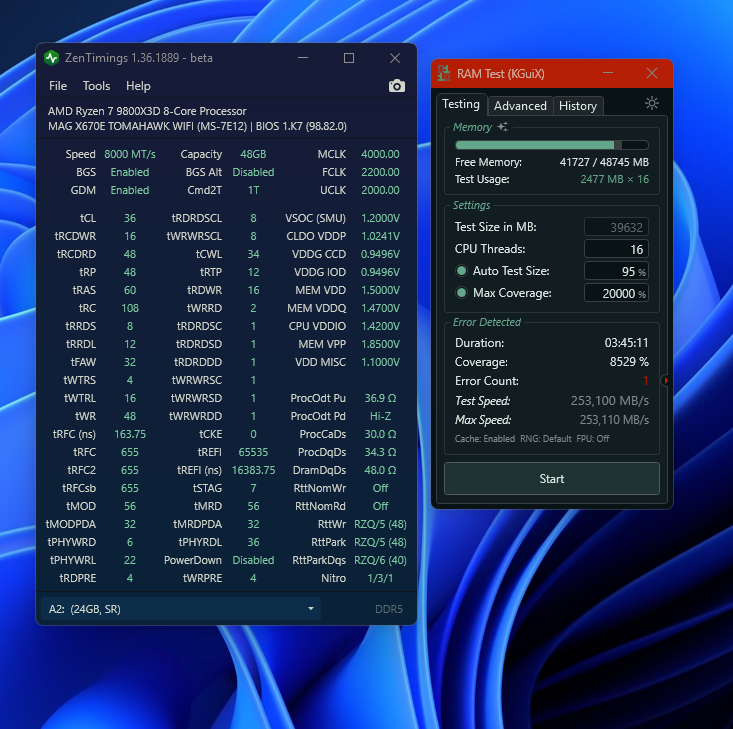Click the Capacity value 48GB
This screenshot has width=733, height=729.
coord(253,154)
